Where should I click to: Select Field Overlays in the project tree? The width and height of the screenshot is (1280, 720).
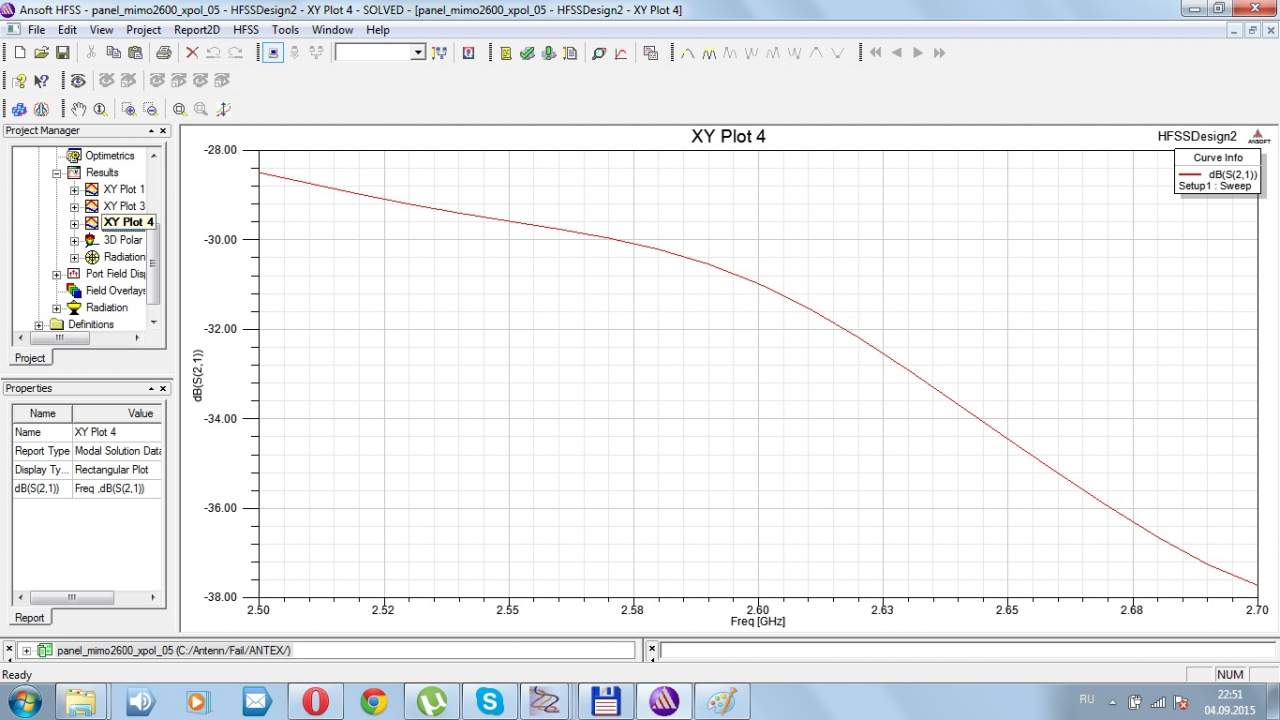(116, 291)
